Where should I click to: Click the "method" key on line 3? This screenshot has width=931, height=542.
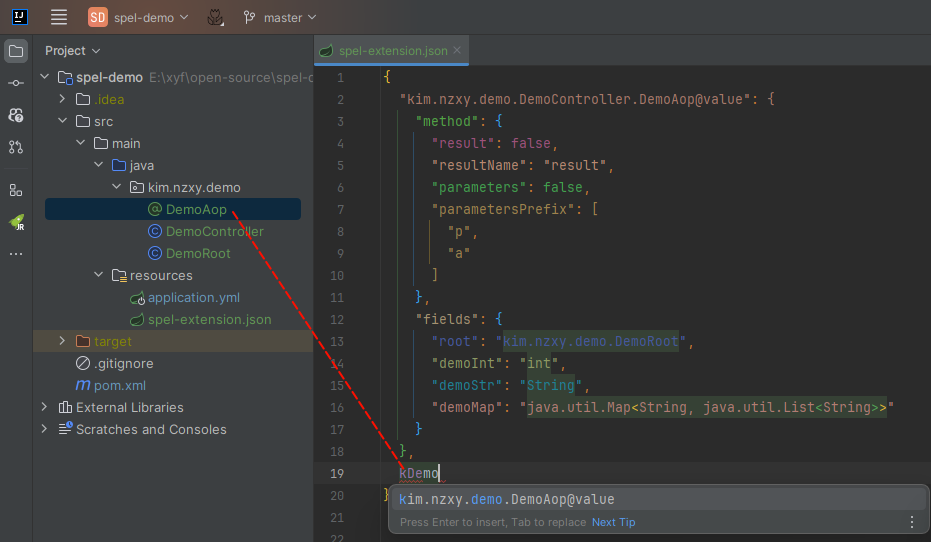(447, 121)
